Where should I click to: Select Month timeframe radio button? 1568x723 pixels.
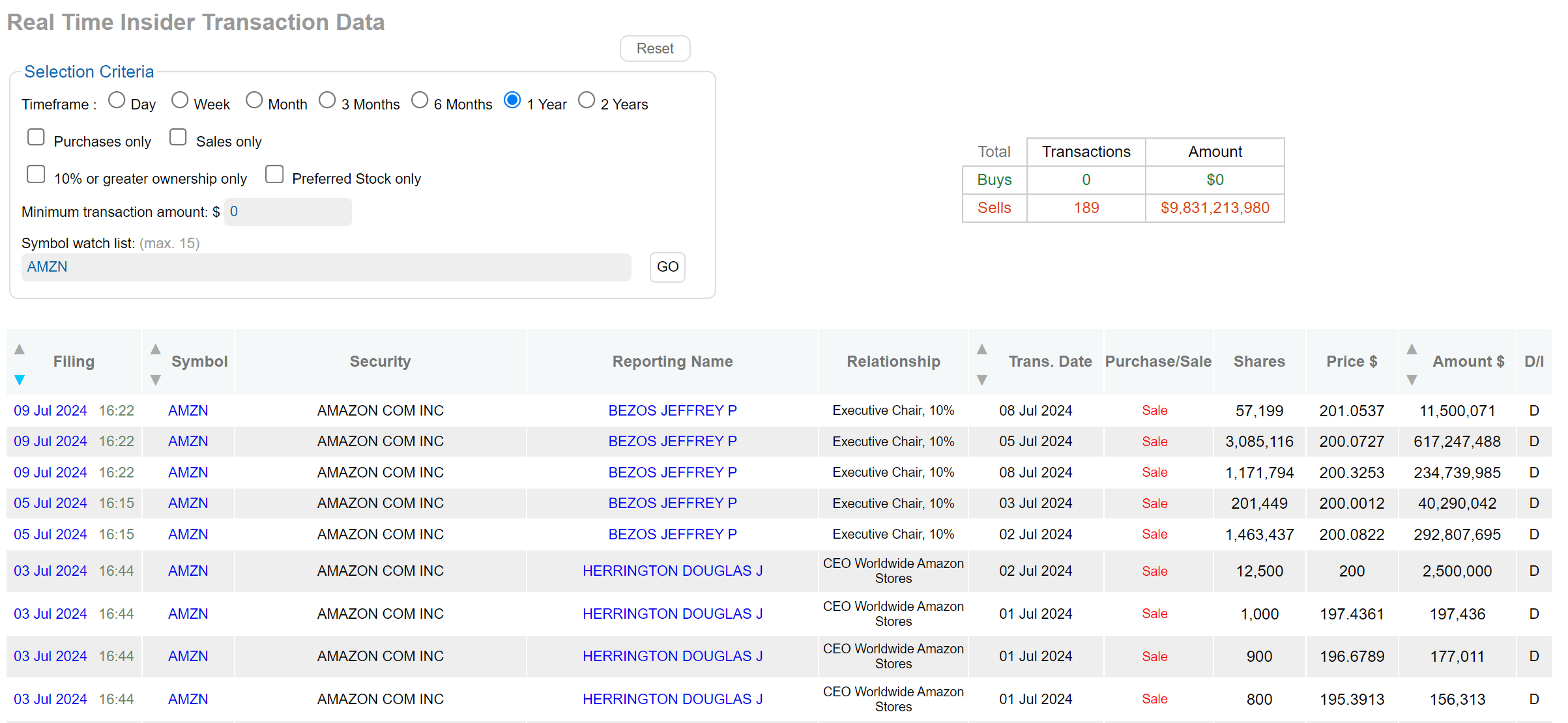pyautogui.click(x=254, y=100)
